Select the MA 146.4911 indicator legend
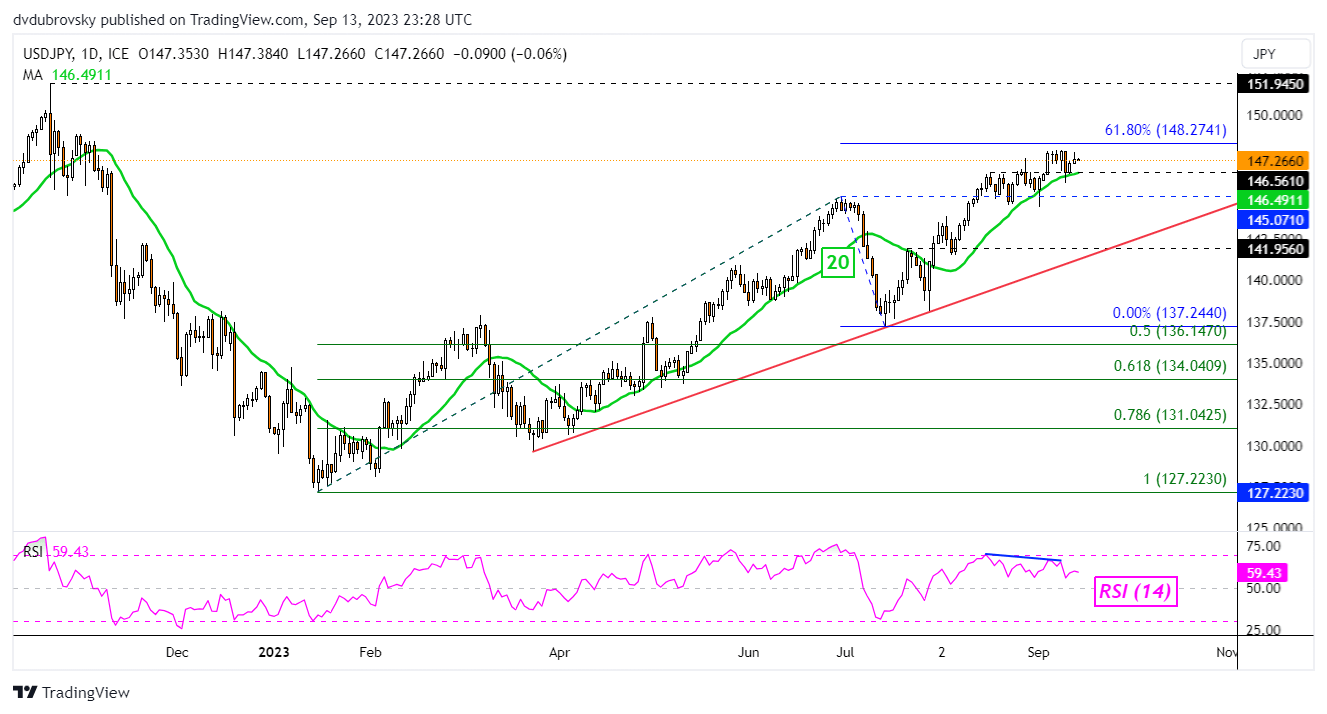 tap(67, 74)
